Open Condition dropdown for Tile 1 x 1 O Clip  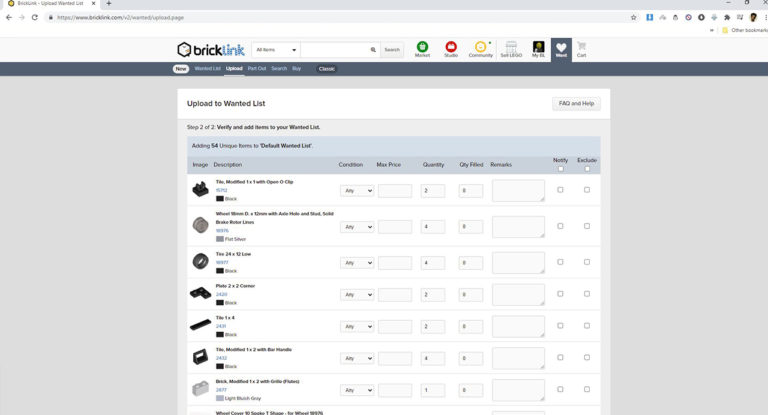pos(357,191)
